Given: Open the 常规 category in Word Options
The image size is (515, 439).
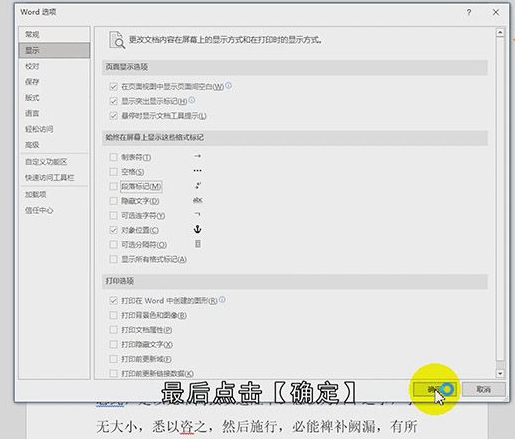Looking at the screenshot, I should [x=54, y=34].
